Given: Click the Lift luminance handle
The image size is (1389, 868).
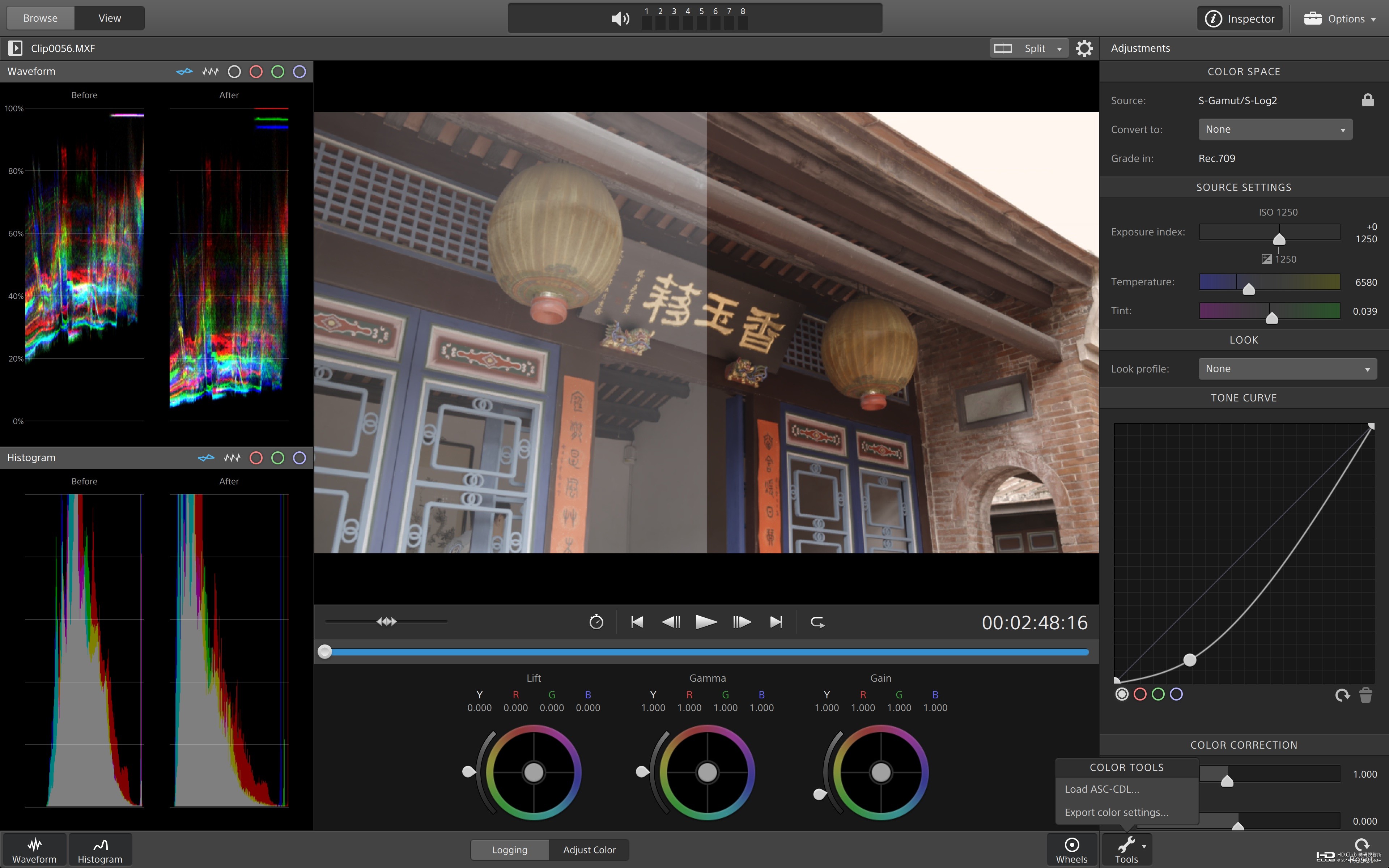Looking at the screenshot, I should point(469,772).
